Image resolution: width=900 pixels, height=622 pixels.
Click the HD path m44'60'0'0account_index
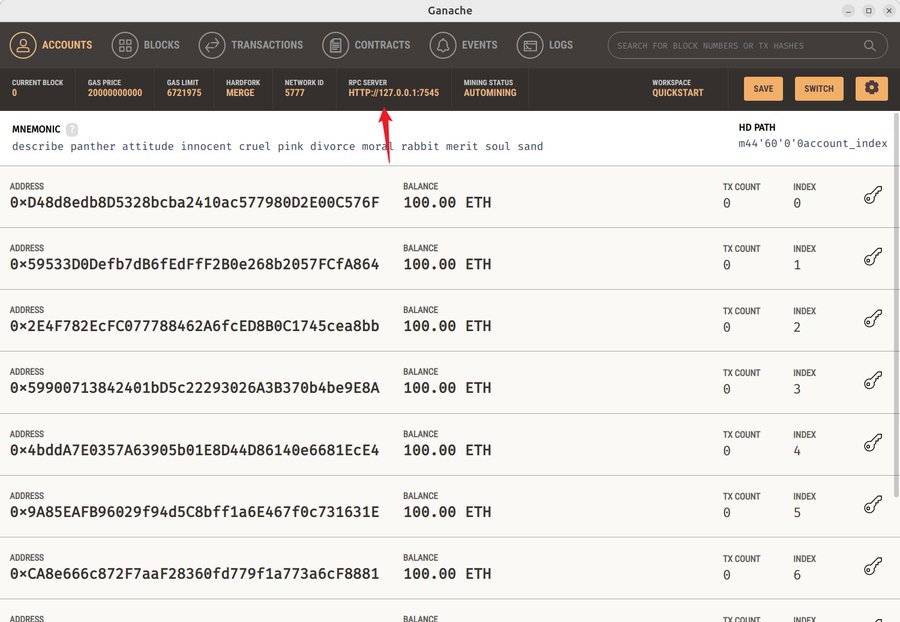[813, 143]
